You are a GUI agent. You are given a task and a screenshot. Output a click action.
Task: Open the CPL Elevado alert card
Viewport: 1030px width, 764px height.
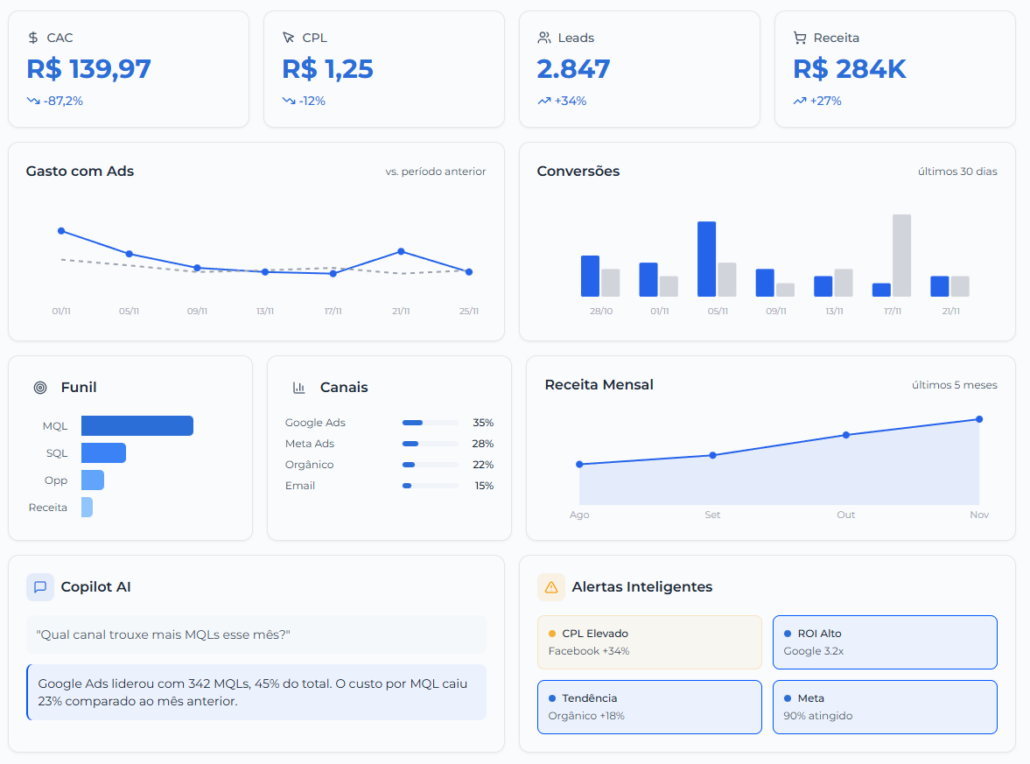pos(649,642)
